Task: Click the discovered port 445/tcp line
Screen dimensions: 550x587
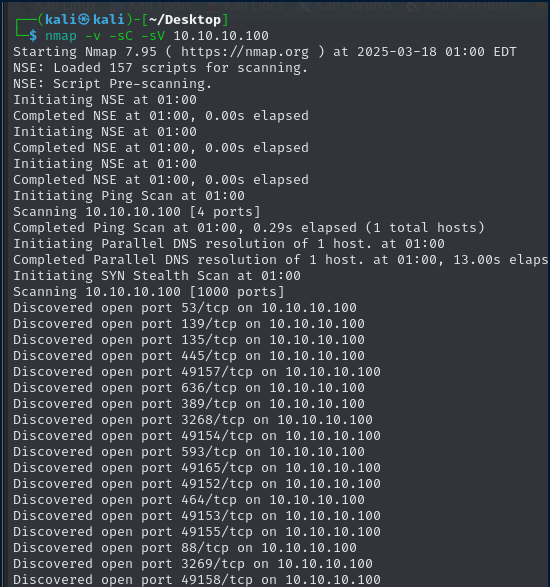Action: coord(189,356)
